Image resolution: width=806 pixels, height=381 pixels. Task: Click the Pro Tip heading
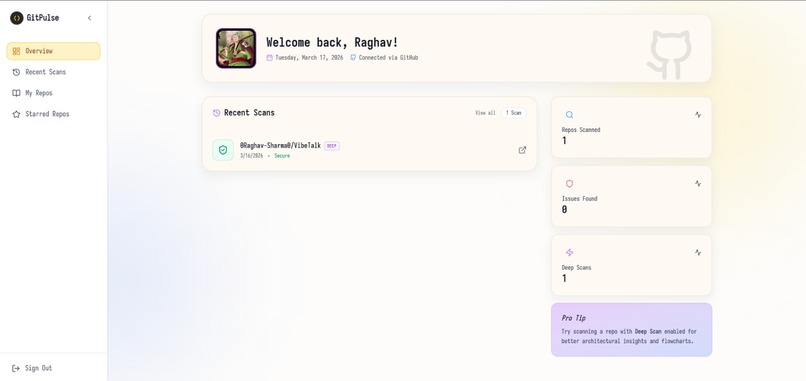[574, 318]
